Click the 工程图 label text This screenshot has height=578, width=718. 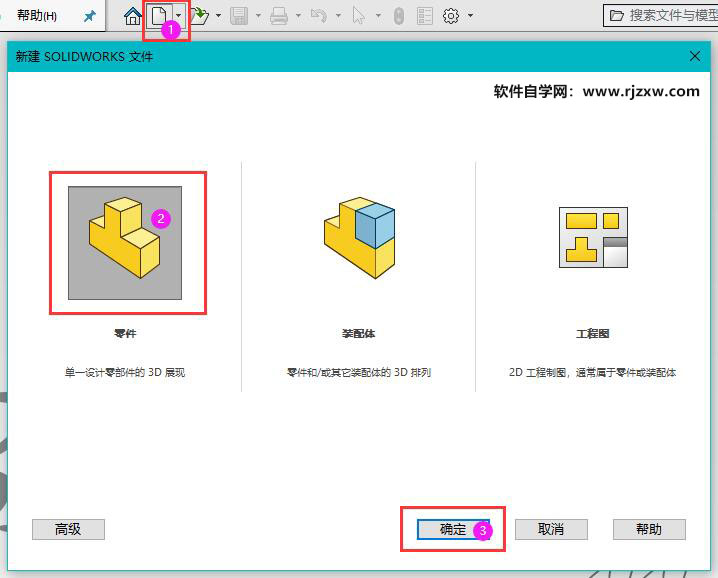[x=593, y=333]
